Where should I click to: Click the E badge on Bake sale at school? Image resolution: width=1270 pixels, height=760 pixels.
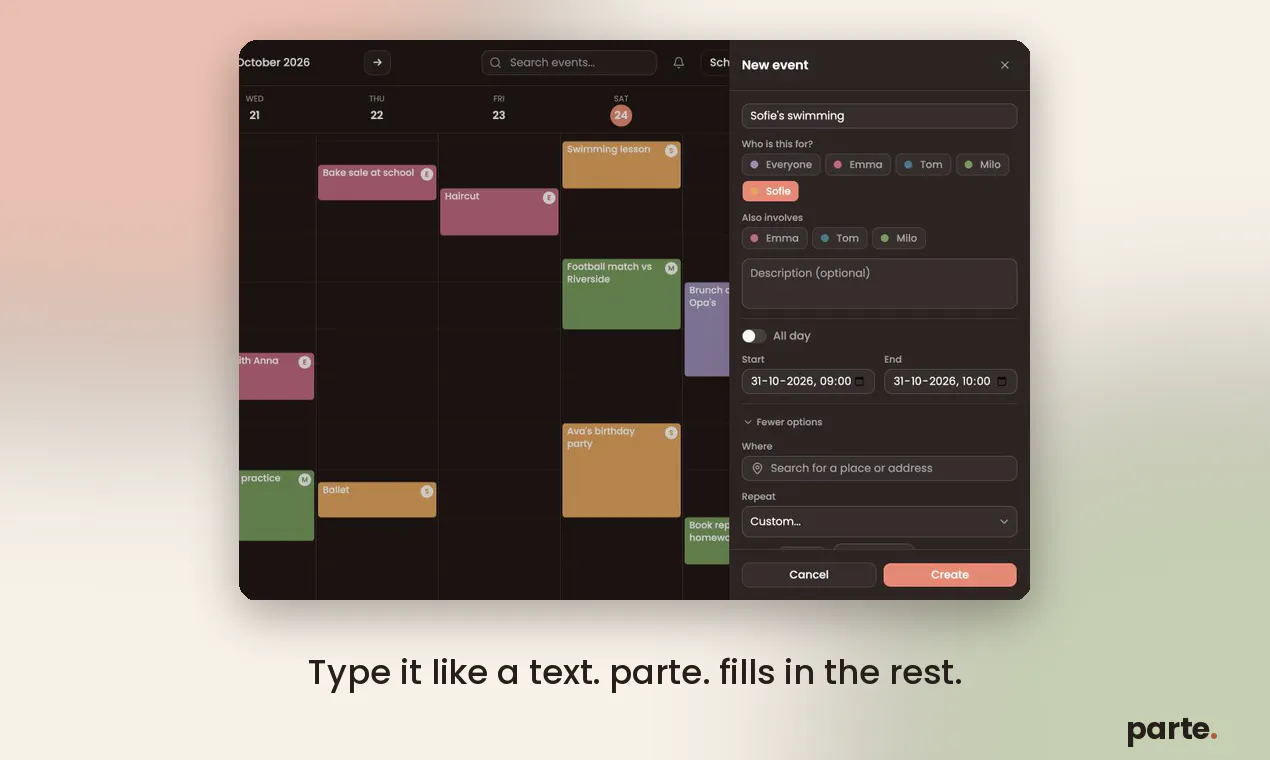(x=427, y=174)
